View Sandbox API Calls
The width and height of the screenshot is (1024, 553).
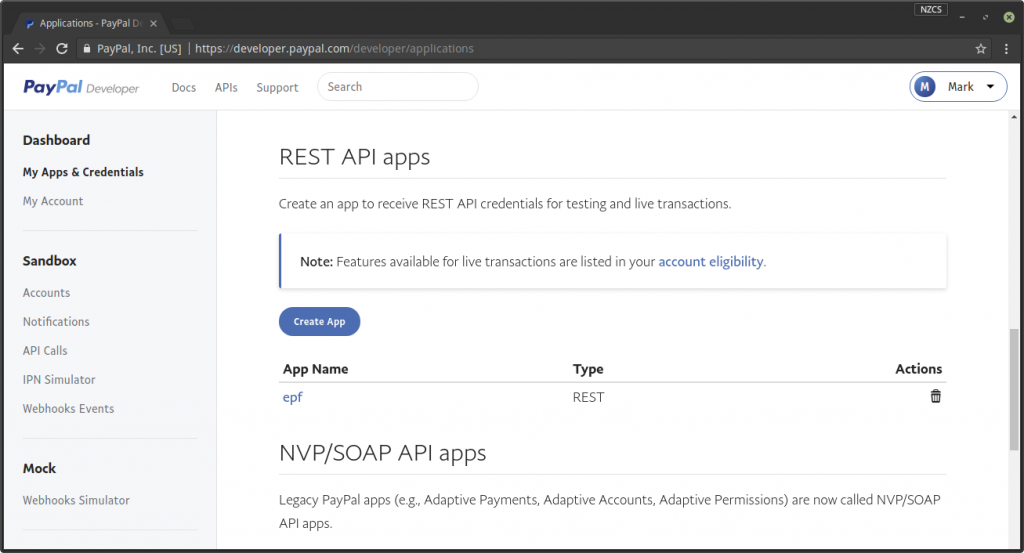click(x=45, y=351)
